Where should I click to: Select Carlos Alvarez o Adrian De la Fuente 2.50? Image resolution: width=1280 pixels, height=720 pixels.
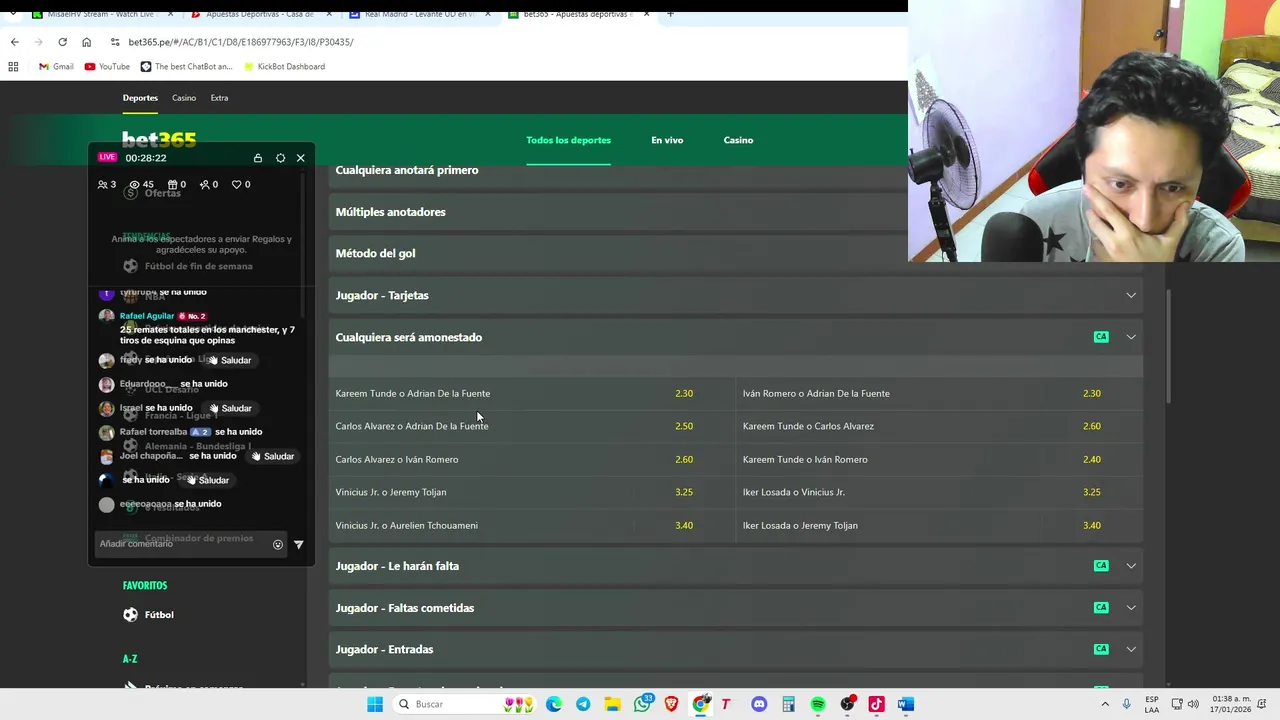[532, 426]
